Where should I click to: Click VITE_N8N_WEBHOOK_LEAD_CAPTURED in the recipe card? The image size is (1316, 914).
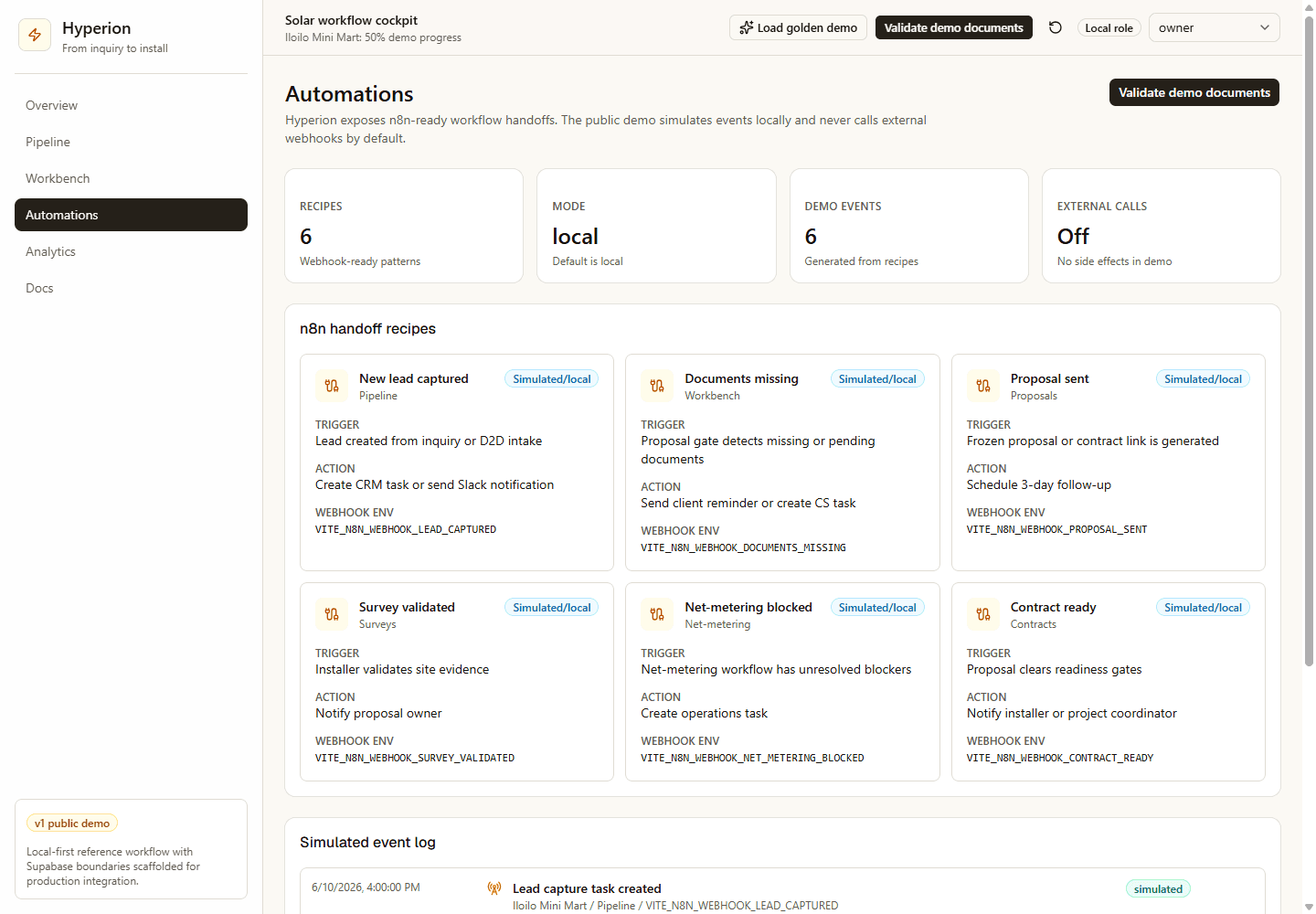(406, 529)
